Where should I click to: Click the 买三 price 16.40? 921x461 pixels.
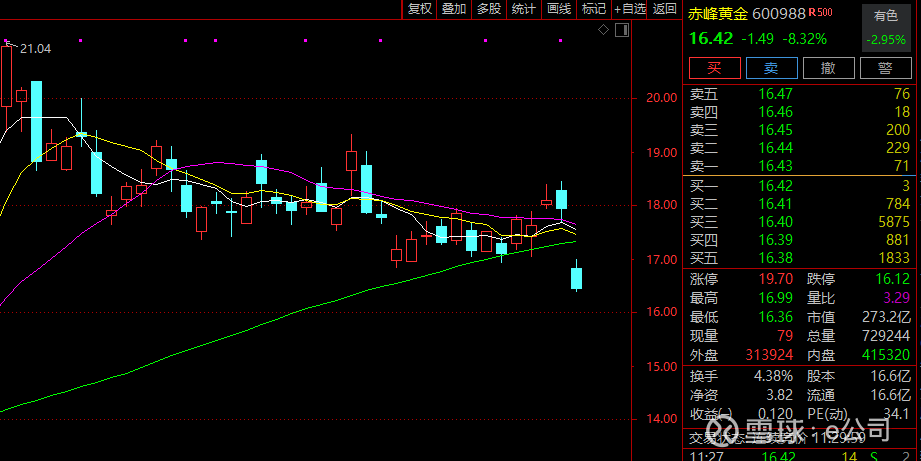pos(775,222)
